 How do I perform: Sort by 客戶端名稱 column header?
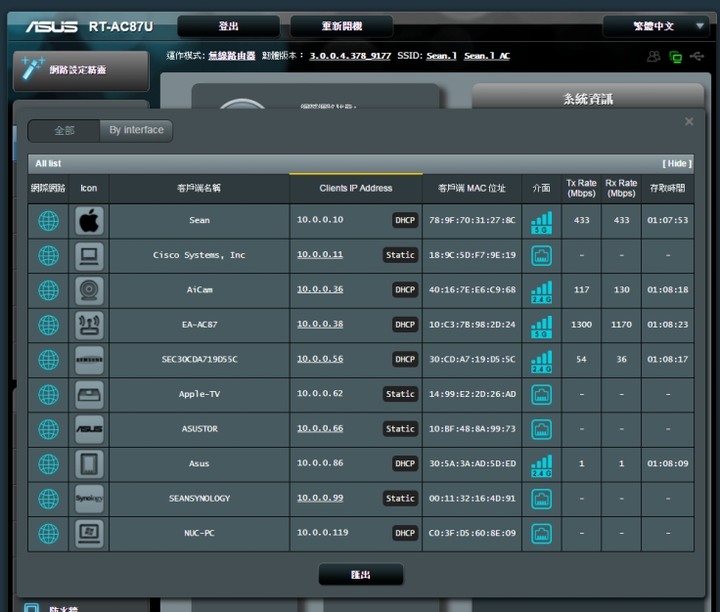(199, 188)
